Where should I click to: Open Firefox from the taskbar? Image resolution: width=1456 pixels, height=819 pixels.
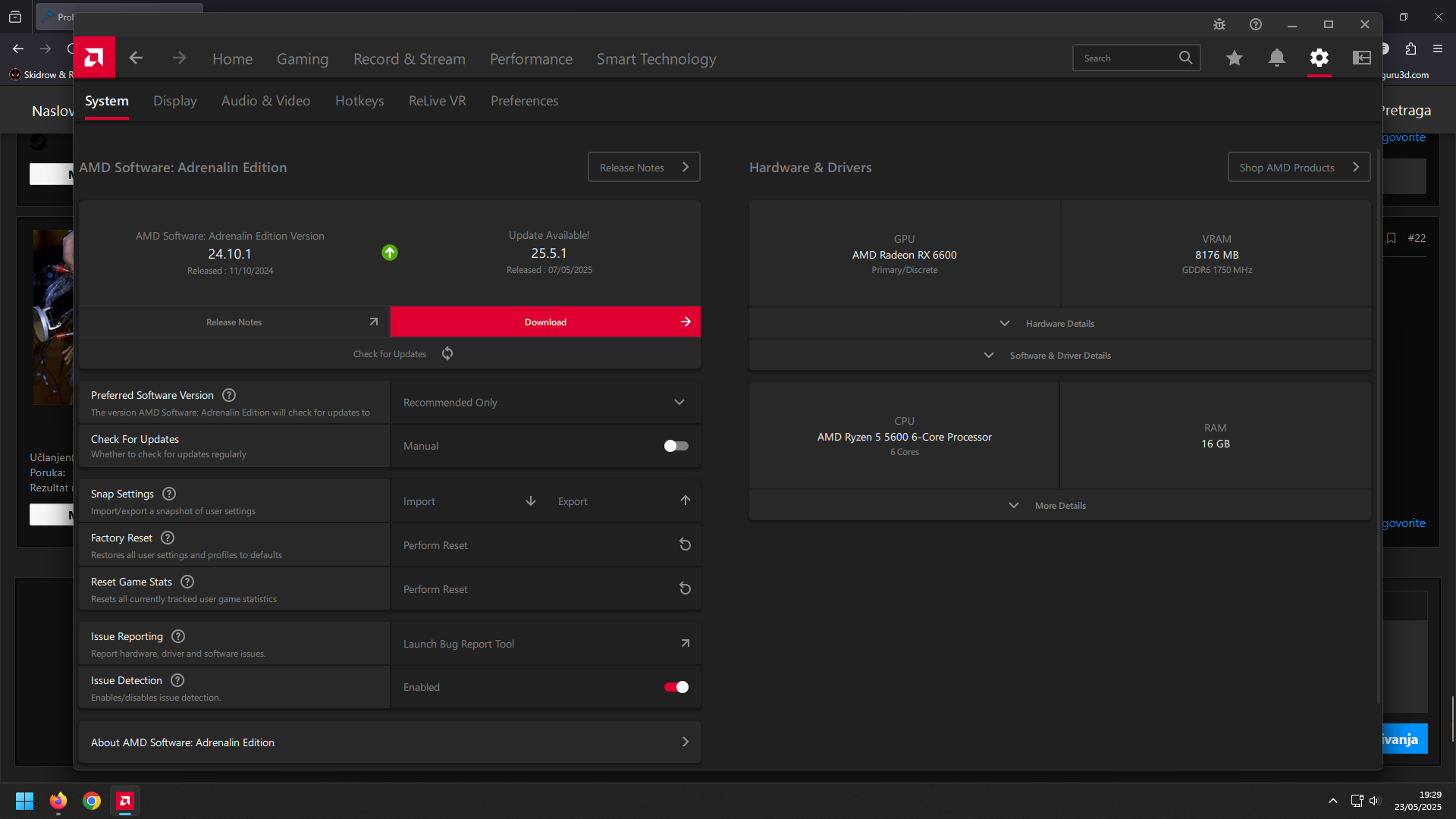tap(58, 801)
